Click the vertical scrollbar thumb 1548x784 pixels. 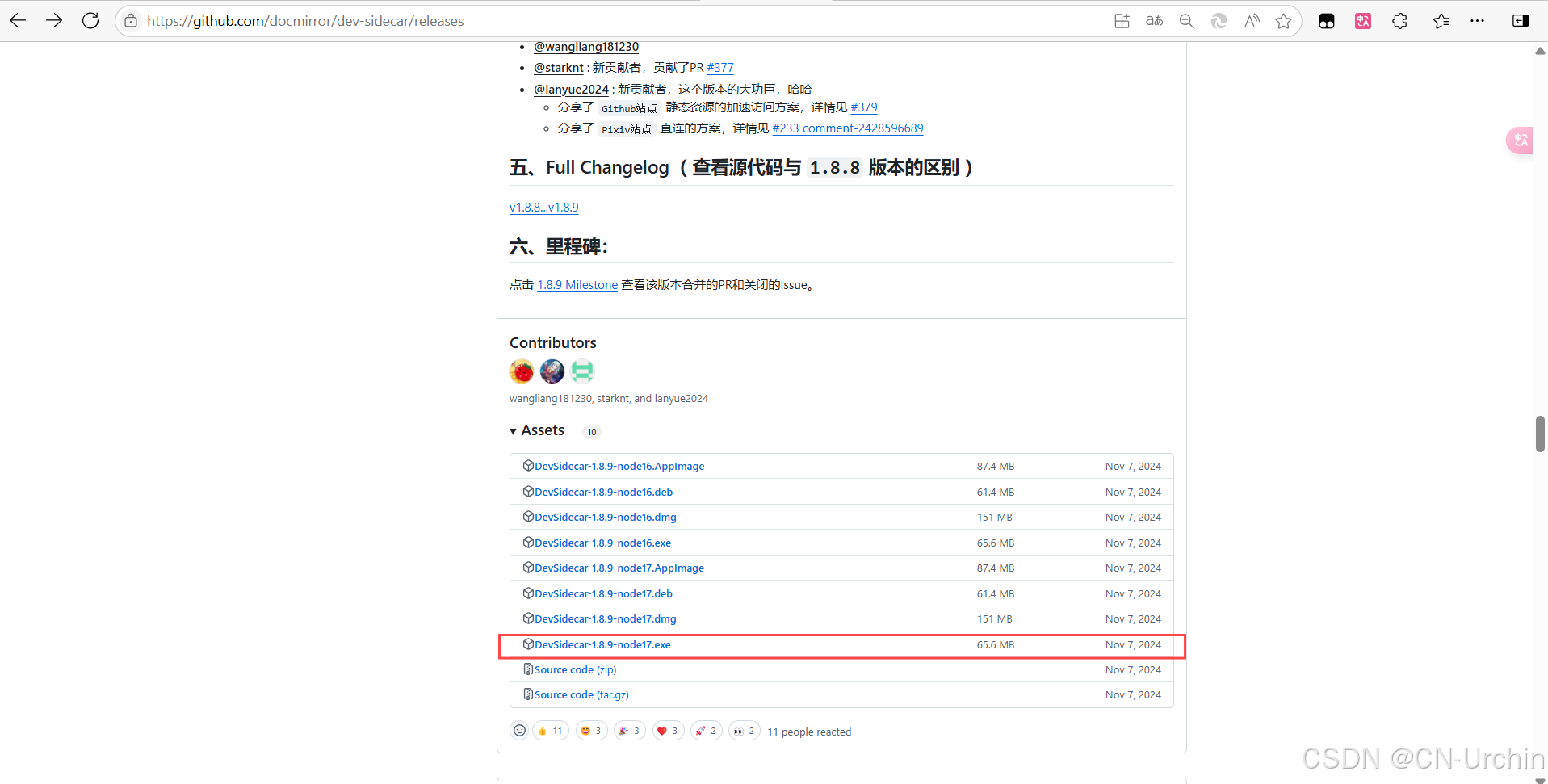click(1540, 434)
